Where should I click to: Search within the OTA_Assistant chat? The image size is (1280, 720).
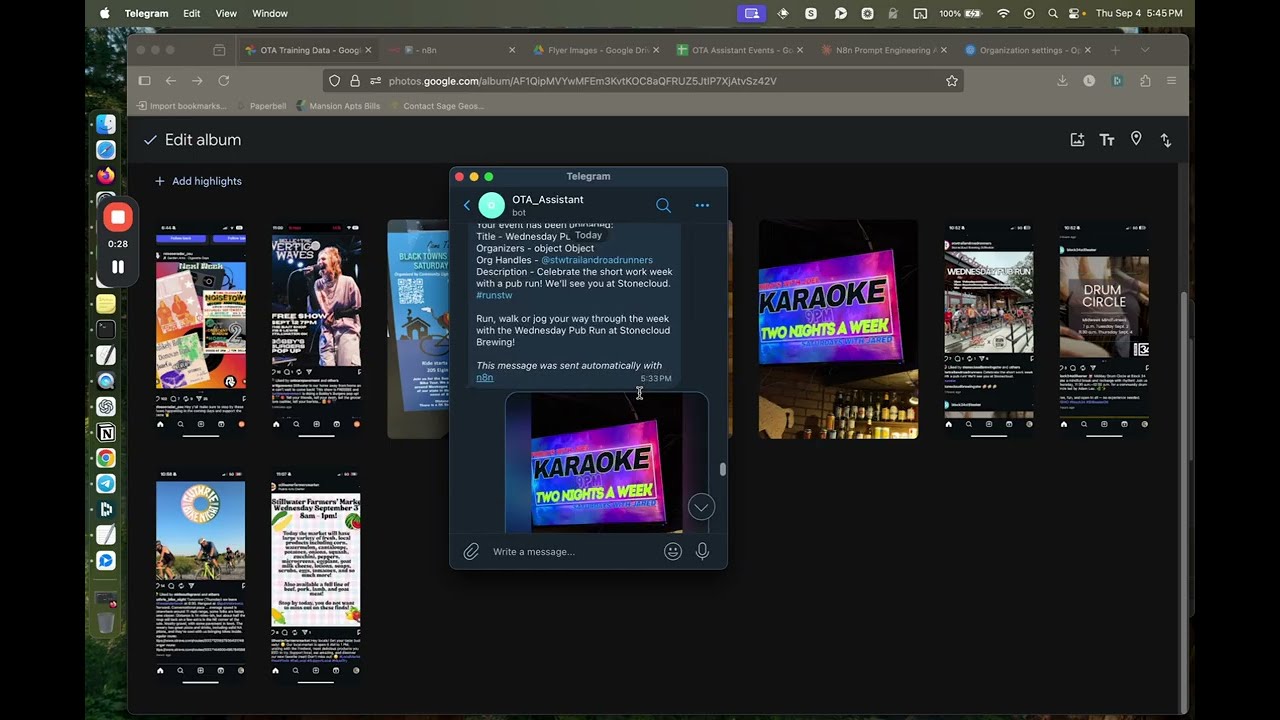click(x=663, y=205)
